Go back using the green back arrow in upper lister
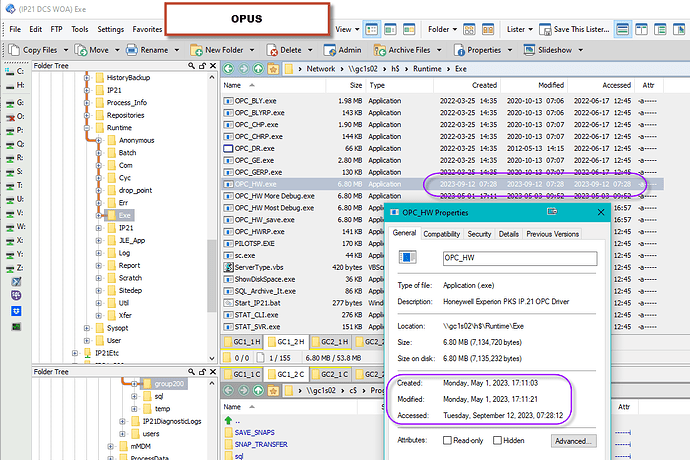The height and width of the screenshot is (460, 690). point(228,69)
